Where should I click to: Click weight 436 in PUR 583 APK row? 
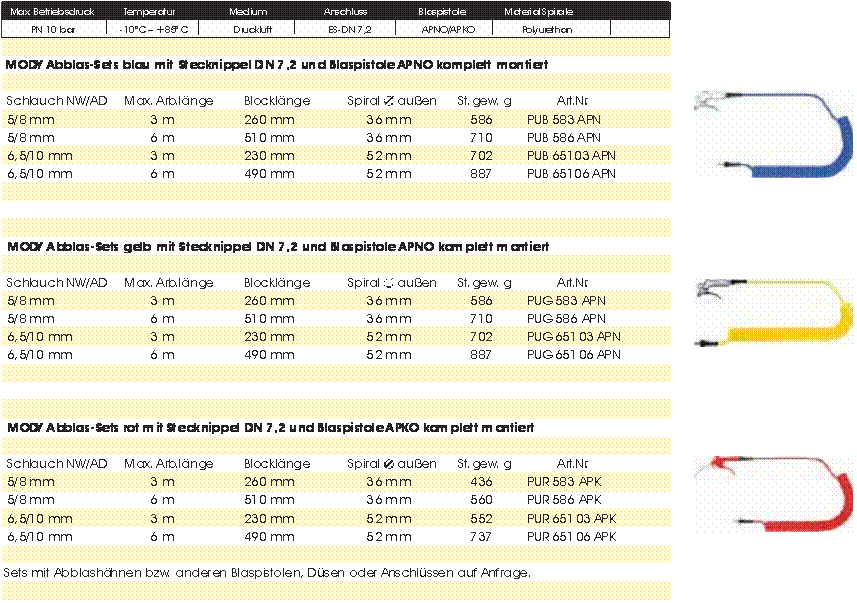pyautogui.click(x=481, y=482)
